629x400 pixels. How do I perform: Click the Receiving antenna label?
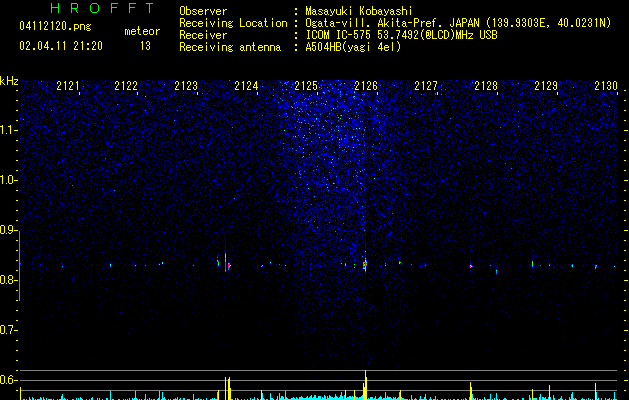[230, 47]
